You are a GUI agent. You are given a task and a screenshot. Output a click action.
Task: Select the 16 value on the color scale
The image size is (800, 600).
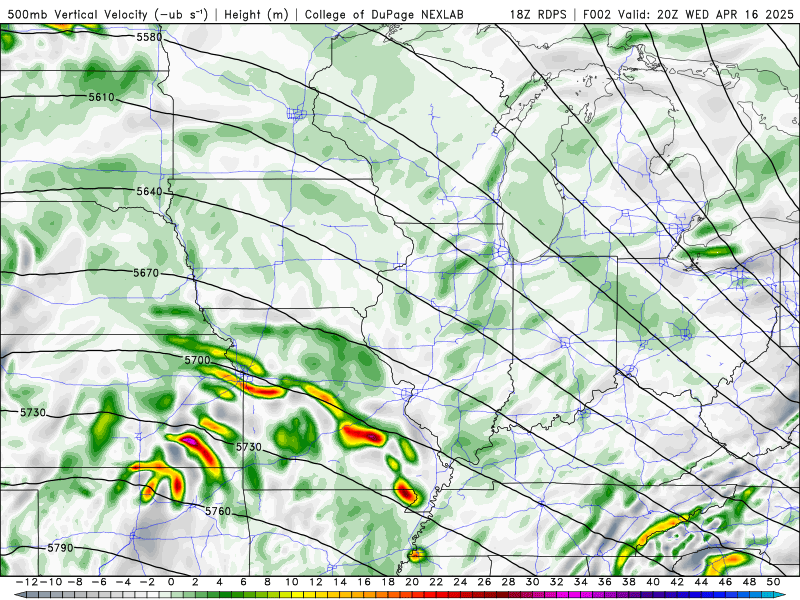pyautogui.click(x=364, y=582)
